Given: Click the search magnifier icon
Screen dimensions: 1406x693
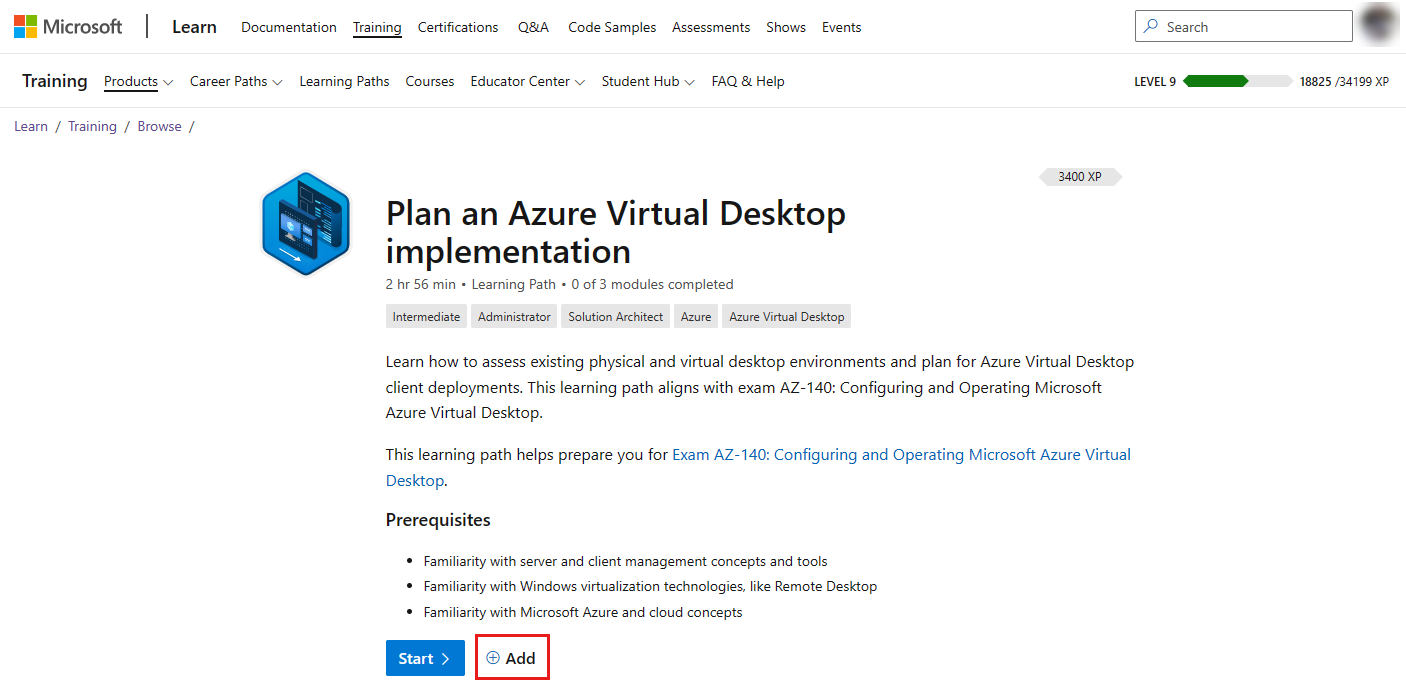Looking at the screenshot, I should 1151,27.
